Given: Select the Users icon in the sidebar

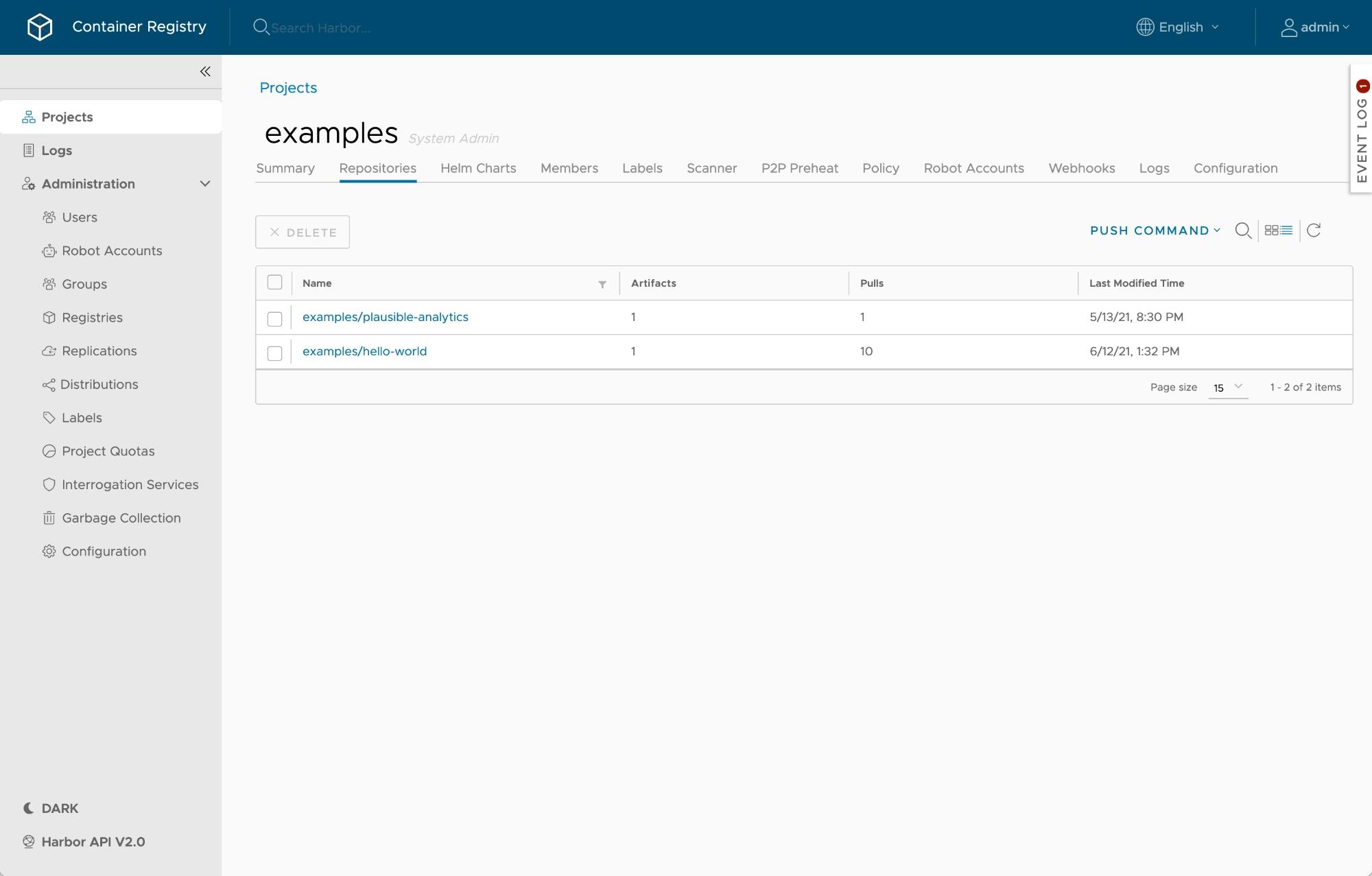Looking at the screenshot, I should tap(49, 217).
